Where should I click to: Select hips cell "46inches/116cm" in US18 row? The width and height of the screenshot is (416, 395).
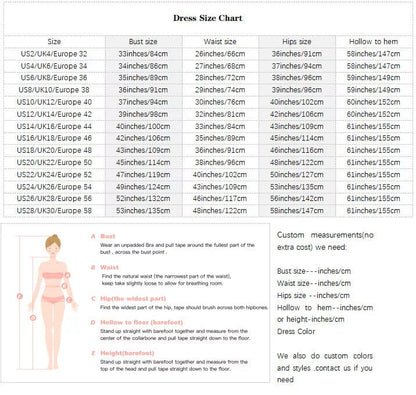tap(297, 150)
